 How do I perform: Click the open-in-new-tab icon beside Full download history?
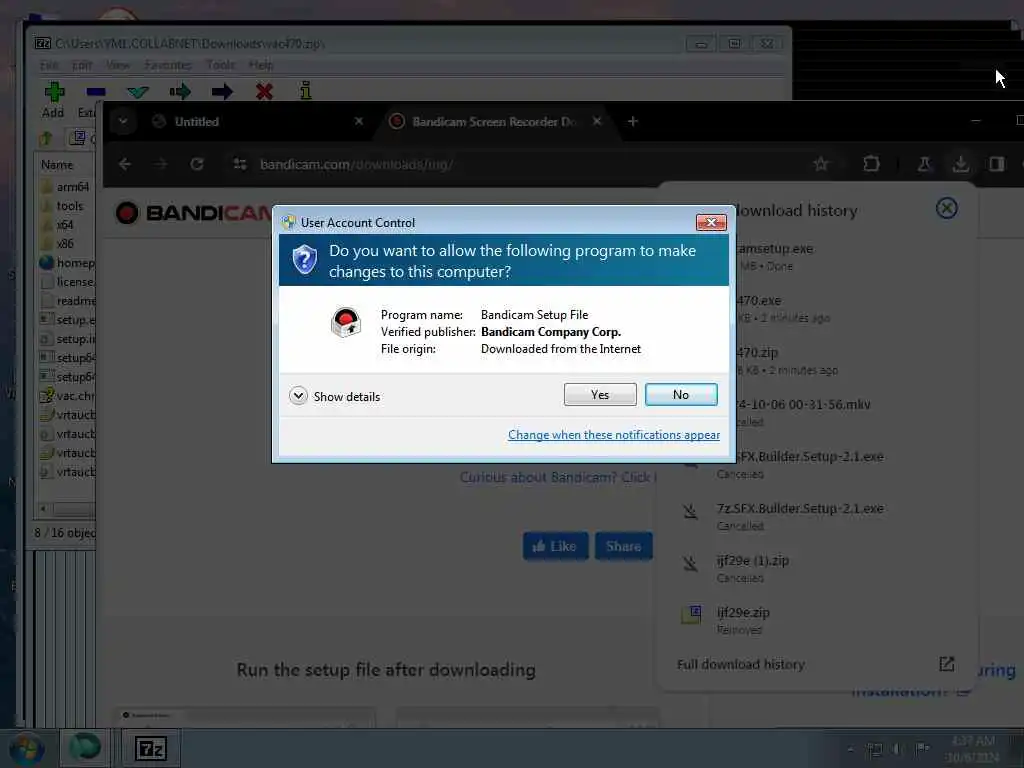[946, 665]
